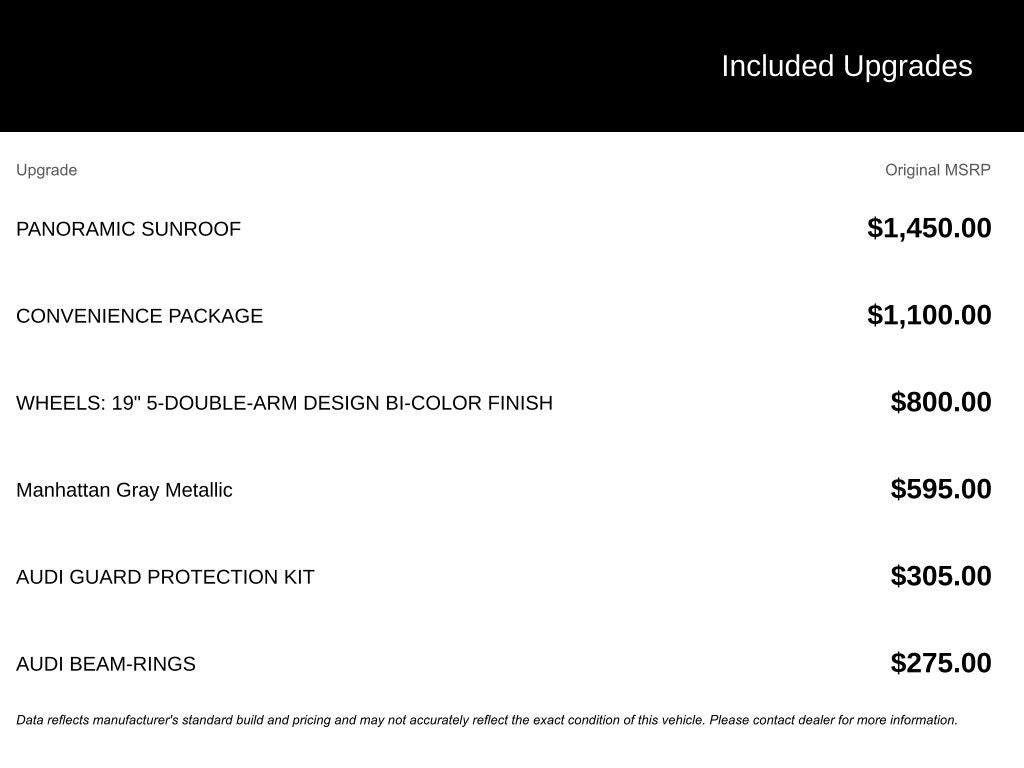Click the 'Data reflects manufacturer's standard build' disclaimer
The height and width of the screenshot is (768, 1024).
[x=200, y=720]
